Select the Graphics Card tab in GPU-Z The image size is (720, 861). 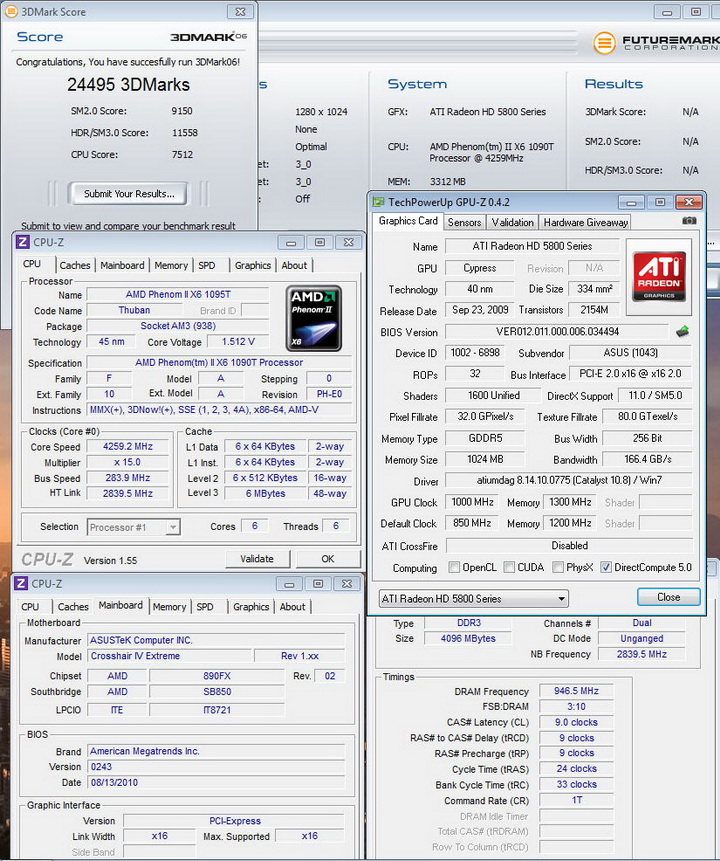coord(408,221)
